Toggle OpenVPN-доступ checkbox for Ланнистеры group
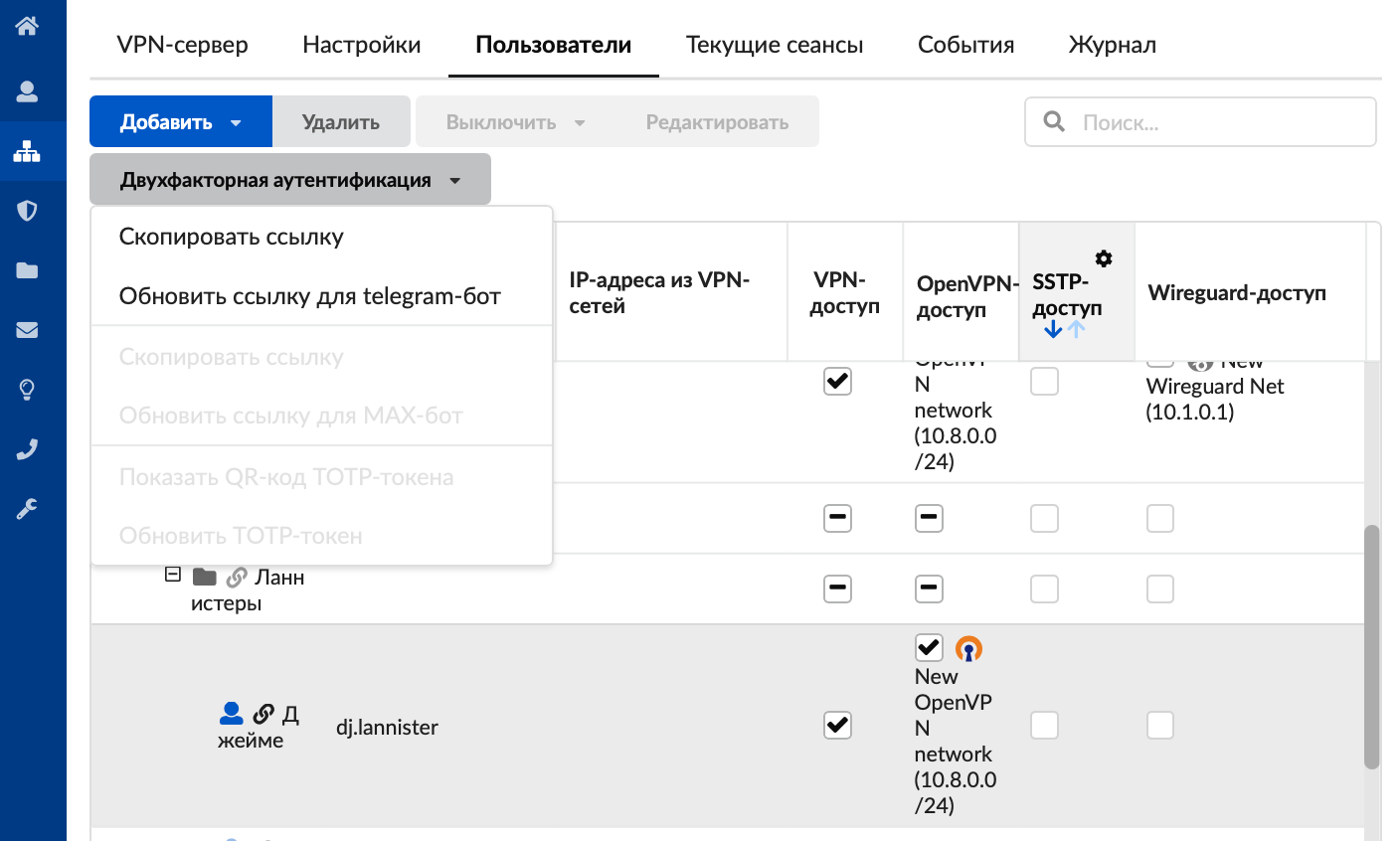1400x841 pixels. [929, 589]
